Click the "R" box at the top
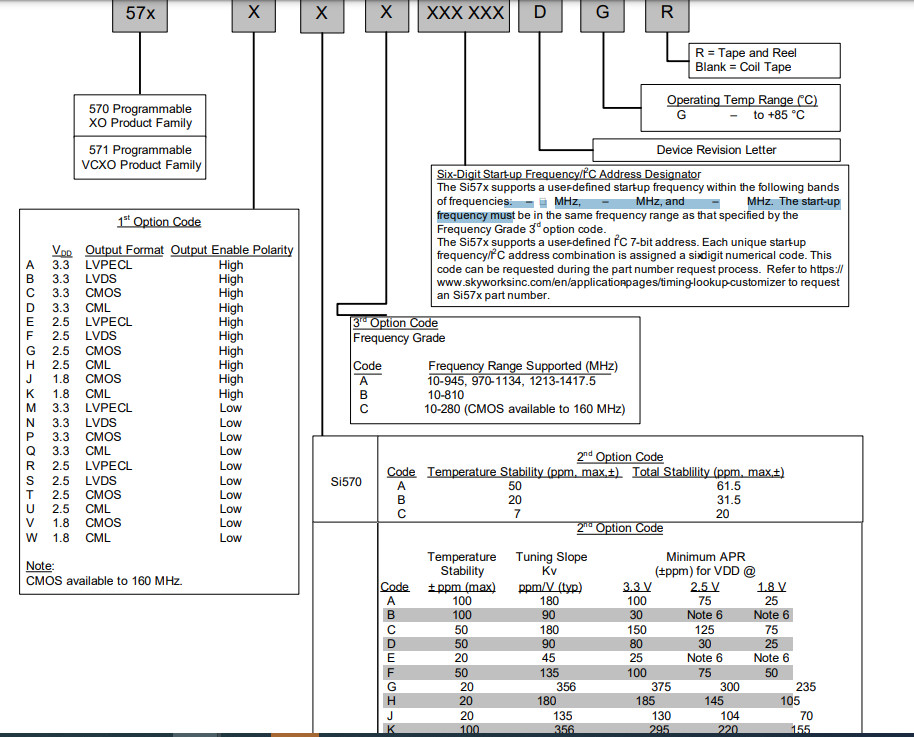This screenshot has width=914, height=737. pos(667,14)
